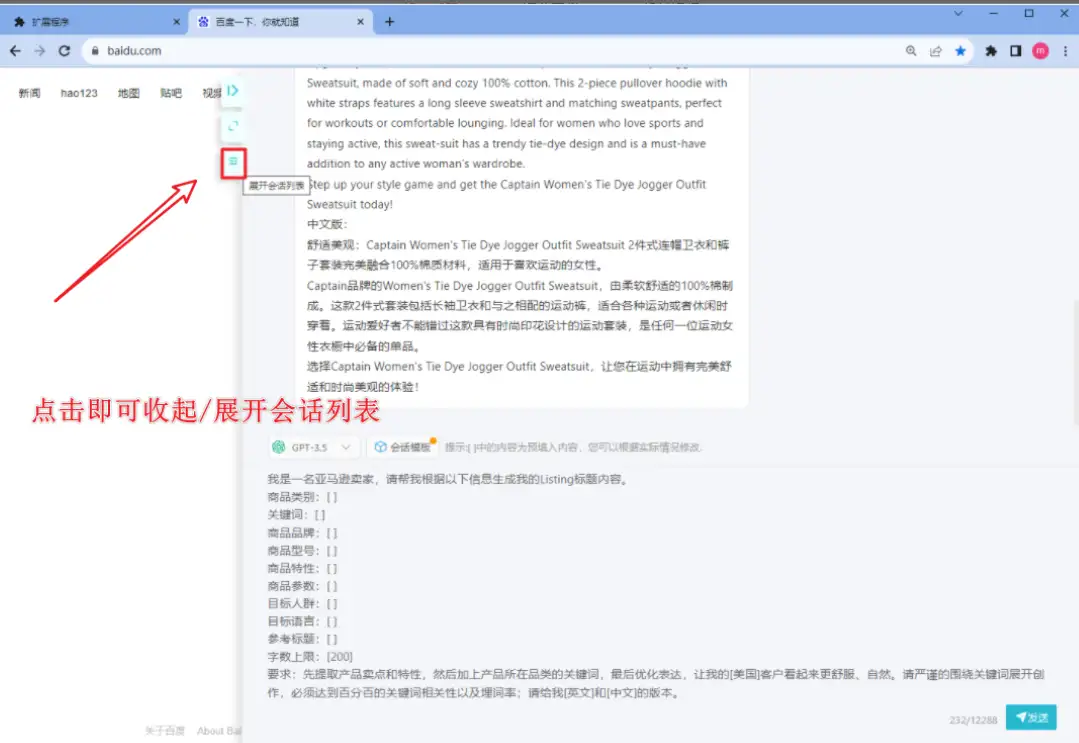The width and height of the screenshot is (1079, 743).
Task: Open the 贴吧 link
Action: pyautogui.click(x=171, y=93)
